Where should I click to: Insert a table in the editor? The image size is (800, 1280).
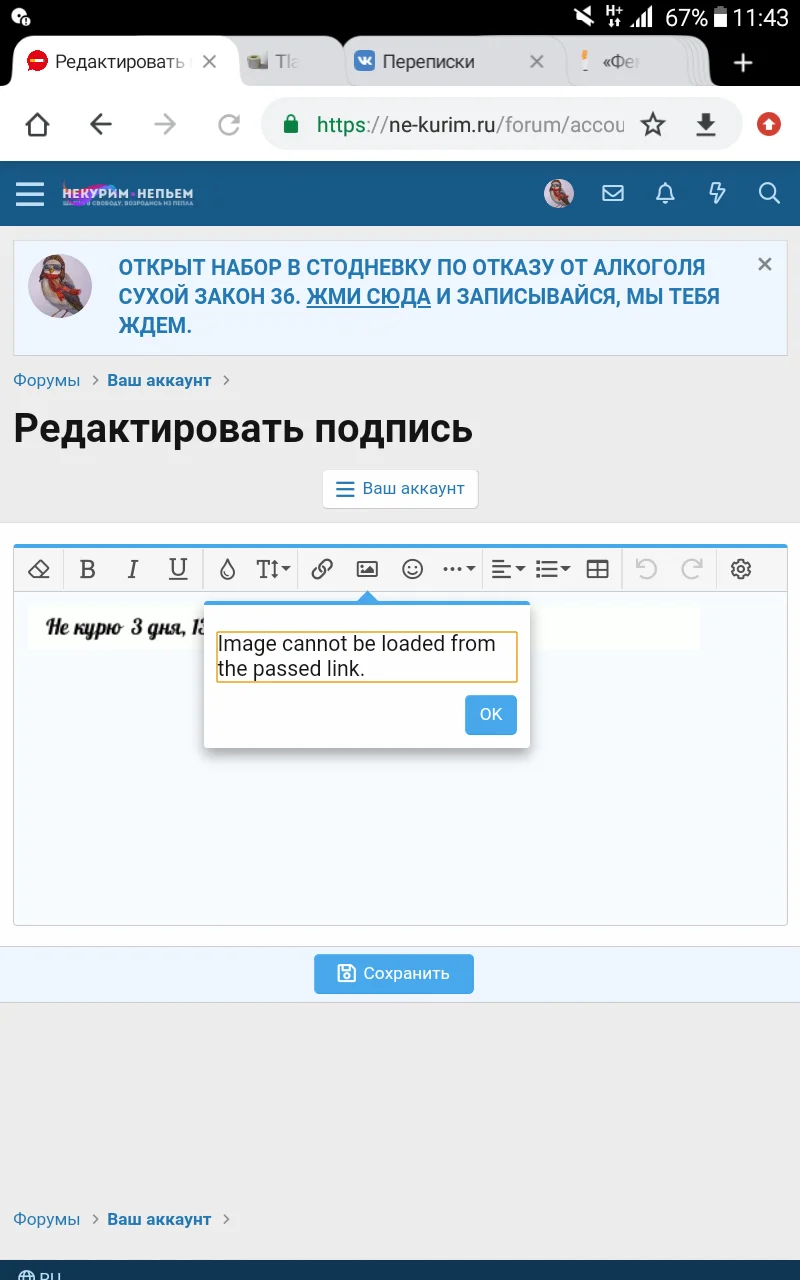pyautogui.click(x=597, y=568)
